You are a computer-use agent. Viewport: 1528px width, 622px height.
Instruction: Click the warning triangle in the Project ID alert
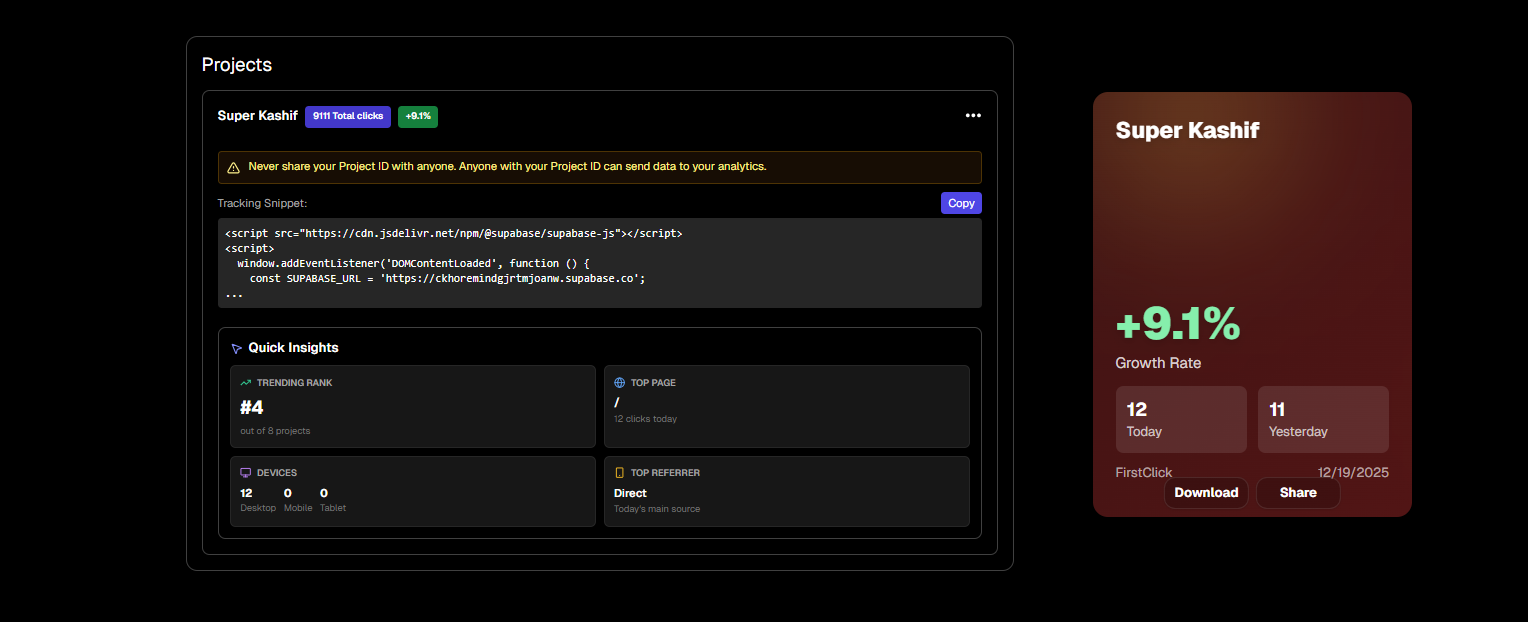point(232,166)
